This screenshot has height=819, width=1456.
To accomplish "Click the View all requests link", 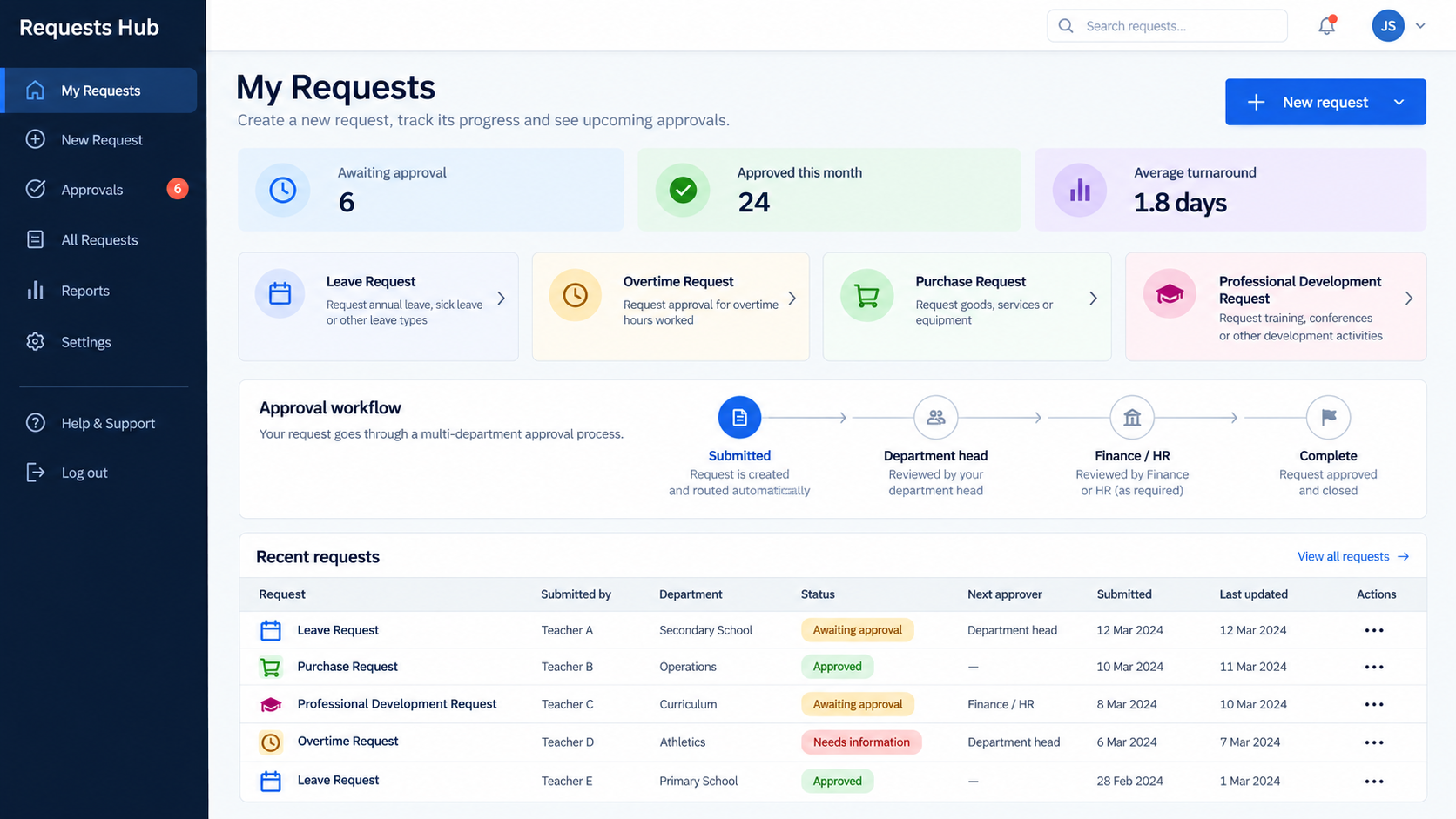I will (1352, 557).
